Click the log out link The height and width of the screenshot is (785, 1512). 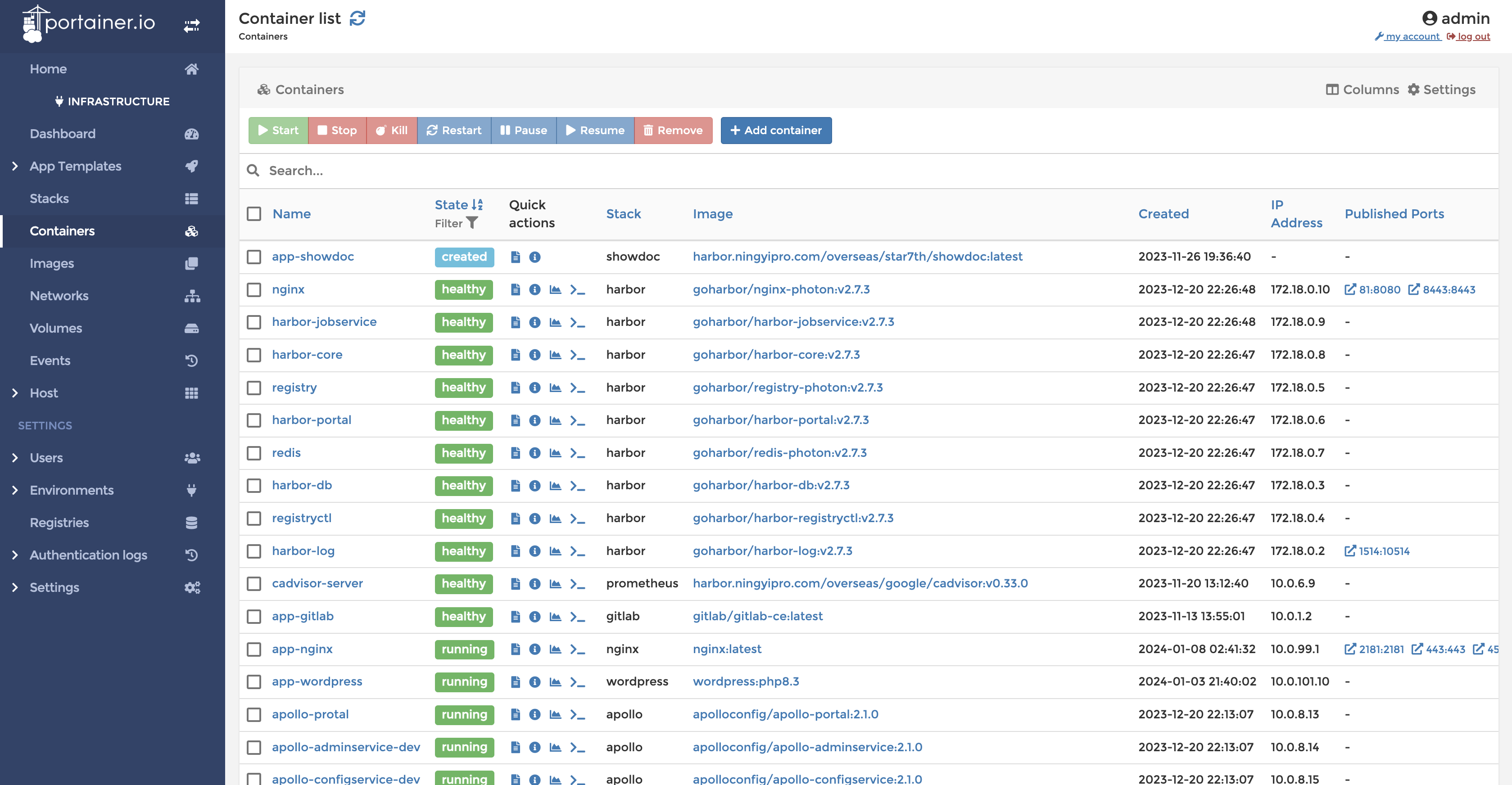coord(1469,36)
